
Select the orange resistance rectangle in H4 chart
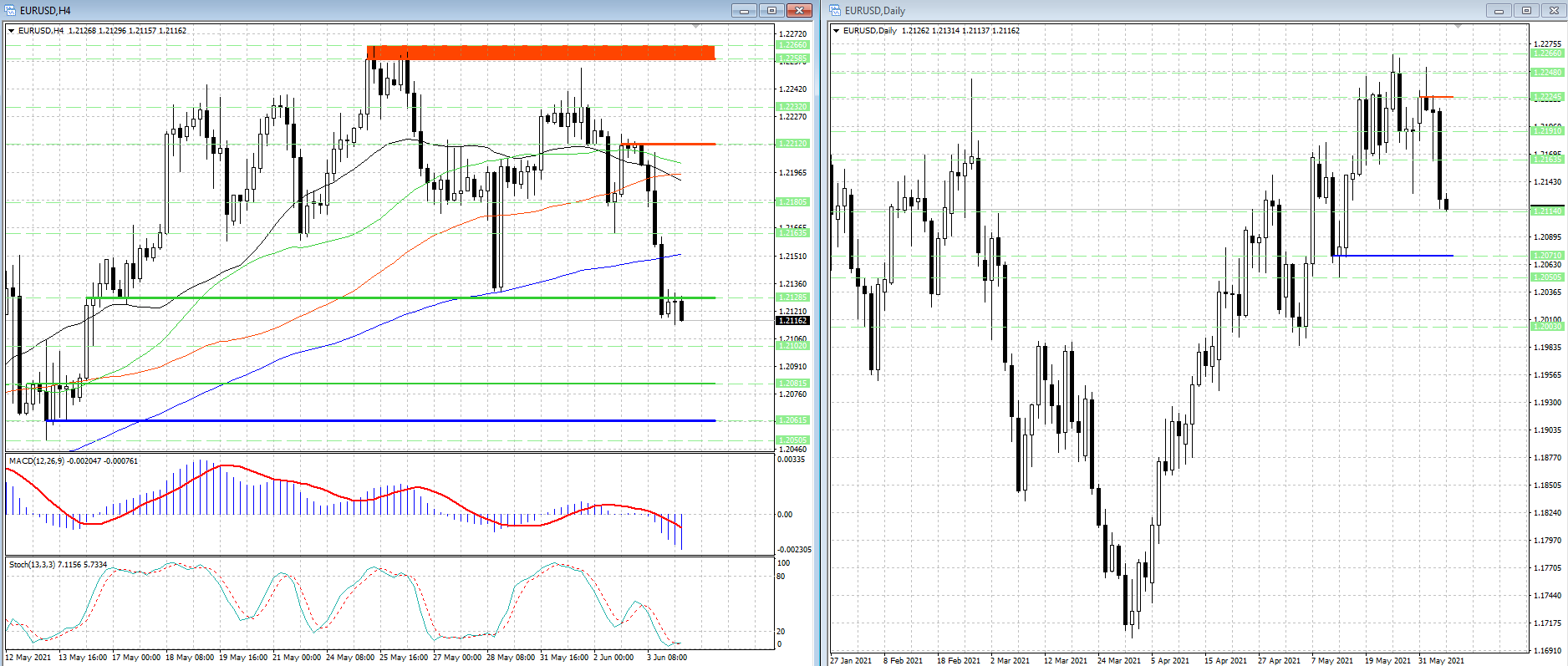(541, 53)
